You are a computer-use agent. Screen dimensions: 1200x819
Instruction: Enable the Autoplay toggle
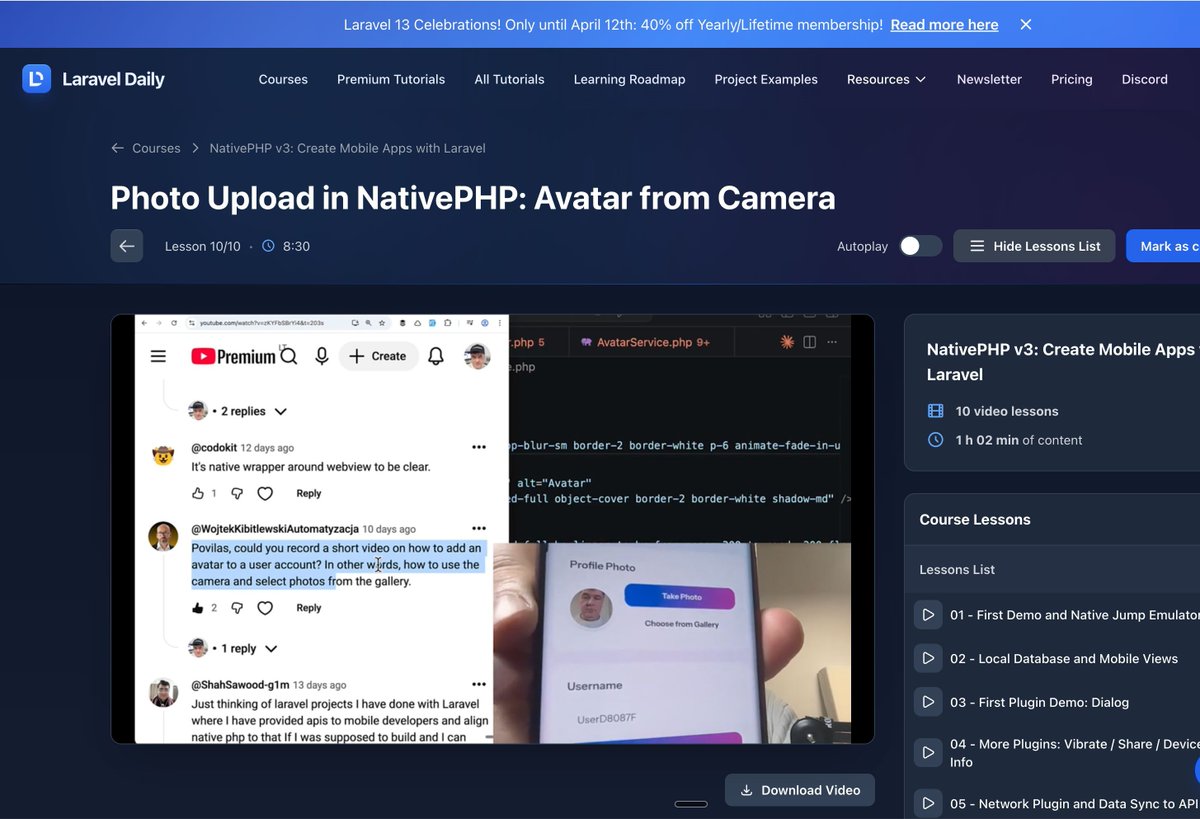point(919,245)
